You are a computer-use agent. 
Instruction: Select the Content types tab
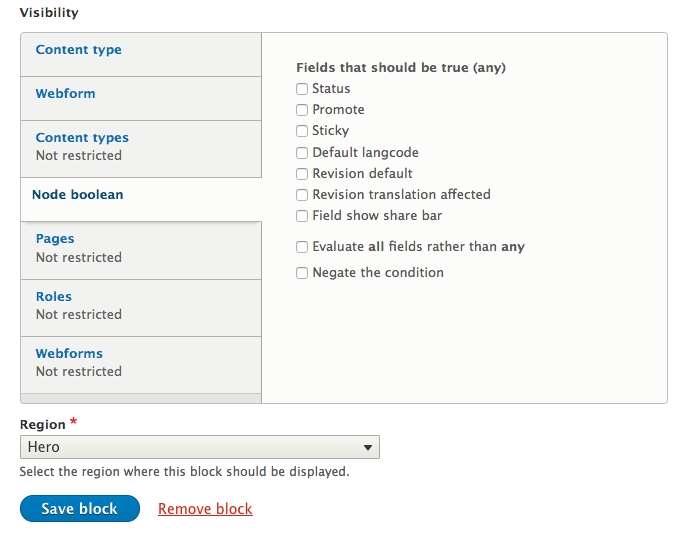141,149
